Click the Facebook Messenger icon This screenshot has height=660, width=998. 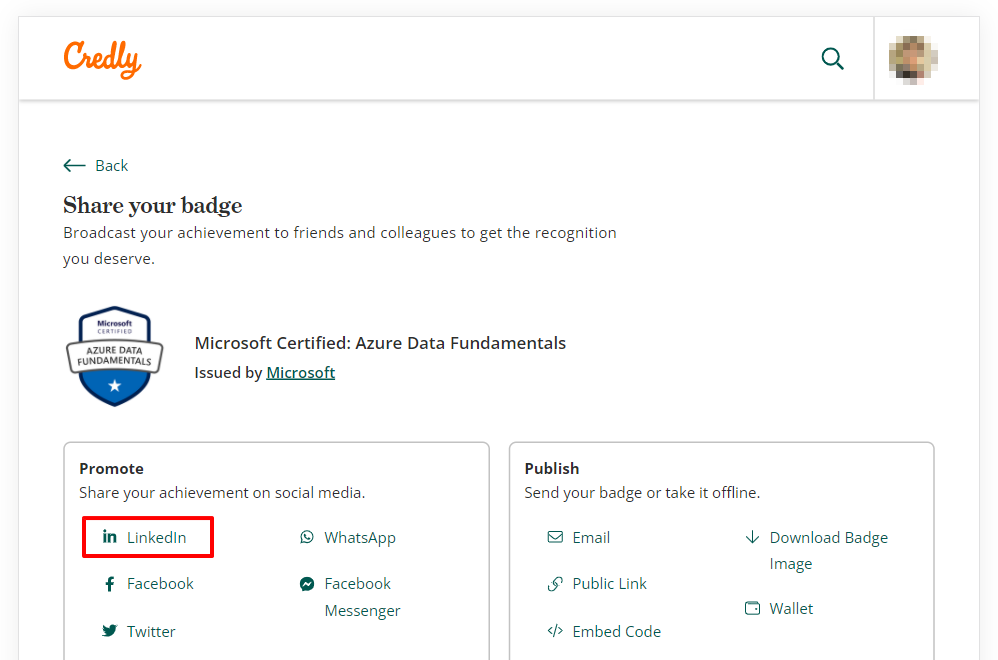point(307,584)
